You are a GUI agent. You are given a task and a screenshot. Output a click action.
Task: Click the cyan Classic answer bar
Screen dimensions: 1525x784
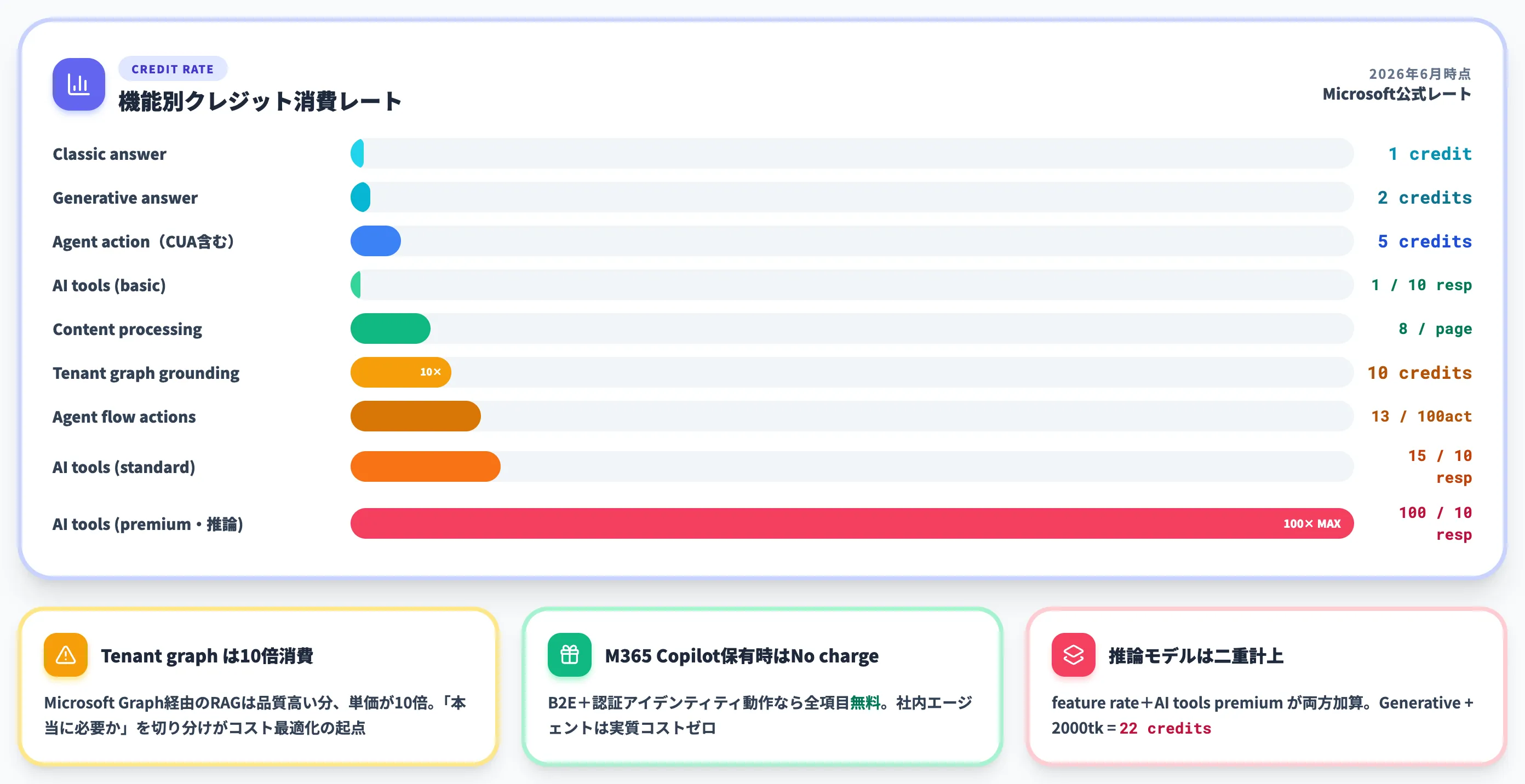357,153
